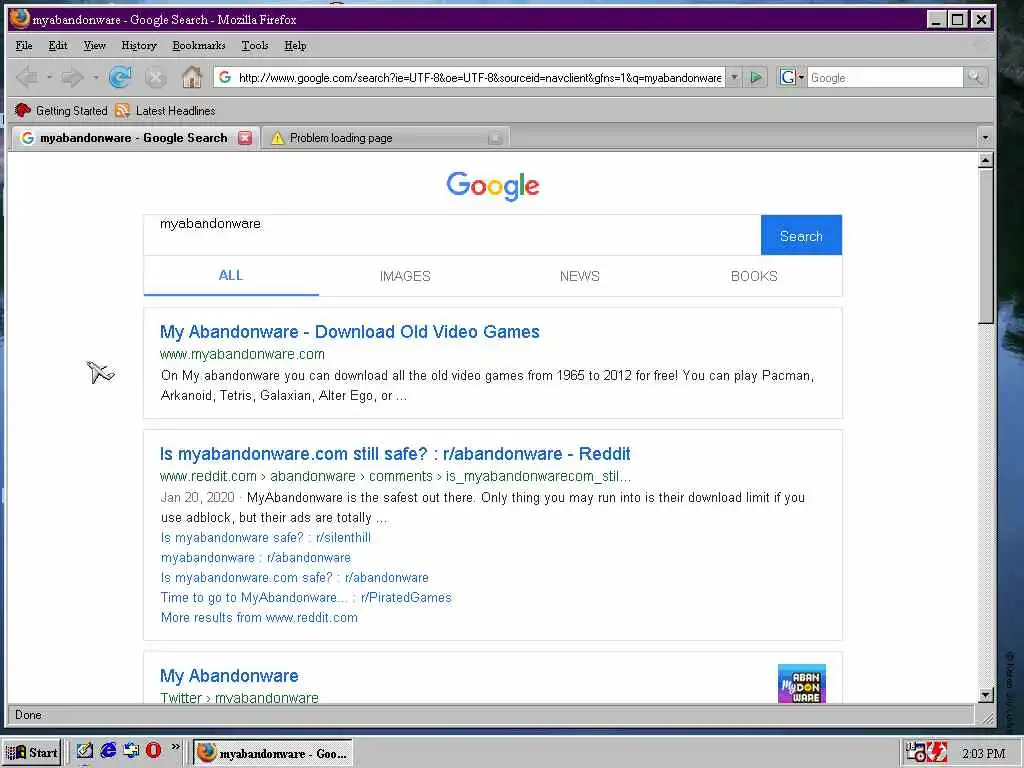Open 'Is myabandonware safe? : r/silenthill' link
The width and height of the screenshot is (1024, 768).
pyautogui.click(x=266, y=537)
